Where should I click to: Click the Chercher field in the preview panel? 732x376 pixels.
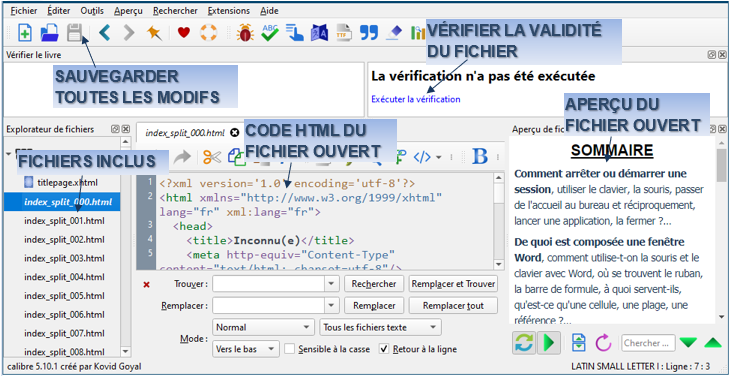coord(648,343)
